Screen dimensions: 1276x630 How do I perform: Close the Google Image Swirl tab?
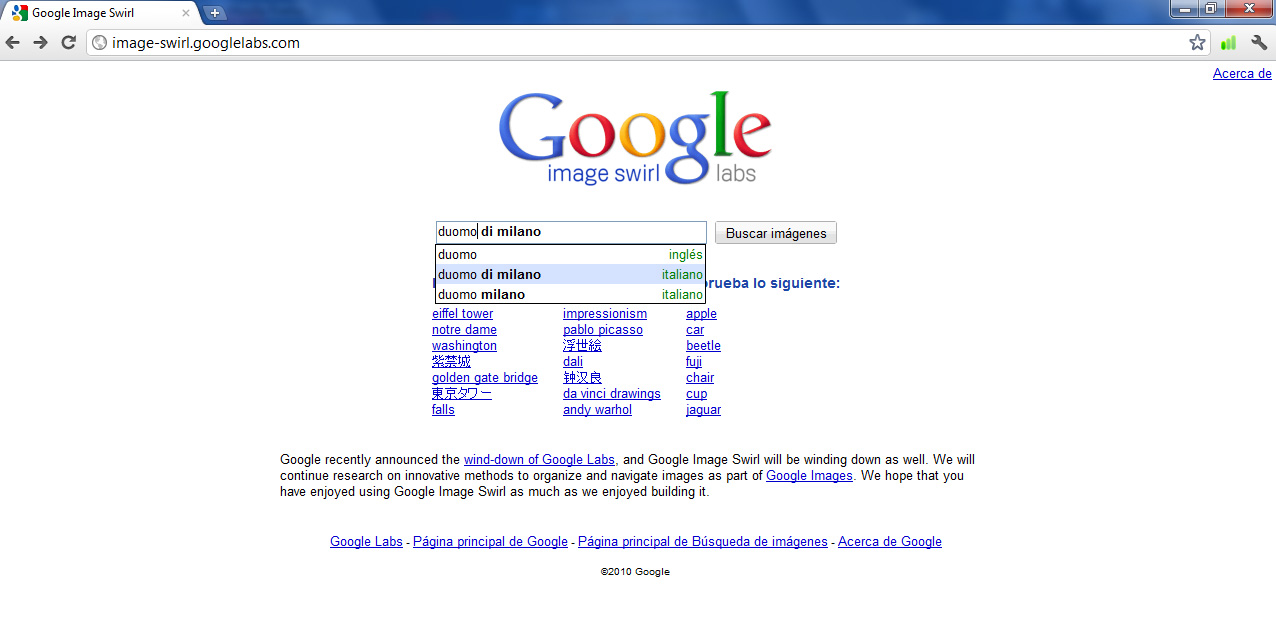pyautogui.click(x=185, y=13)
